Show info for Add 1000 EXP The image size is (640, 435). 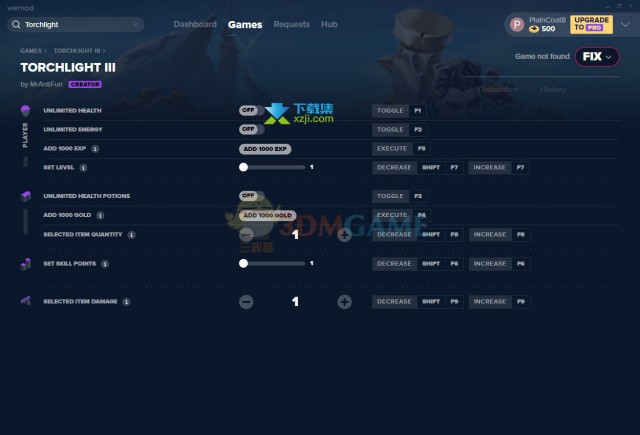click(95, 149)
